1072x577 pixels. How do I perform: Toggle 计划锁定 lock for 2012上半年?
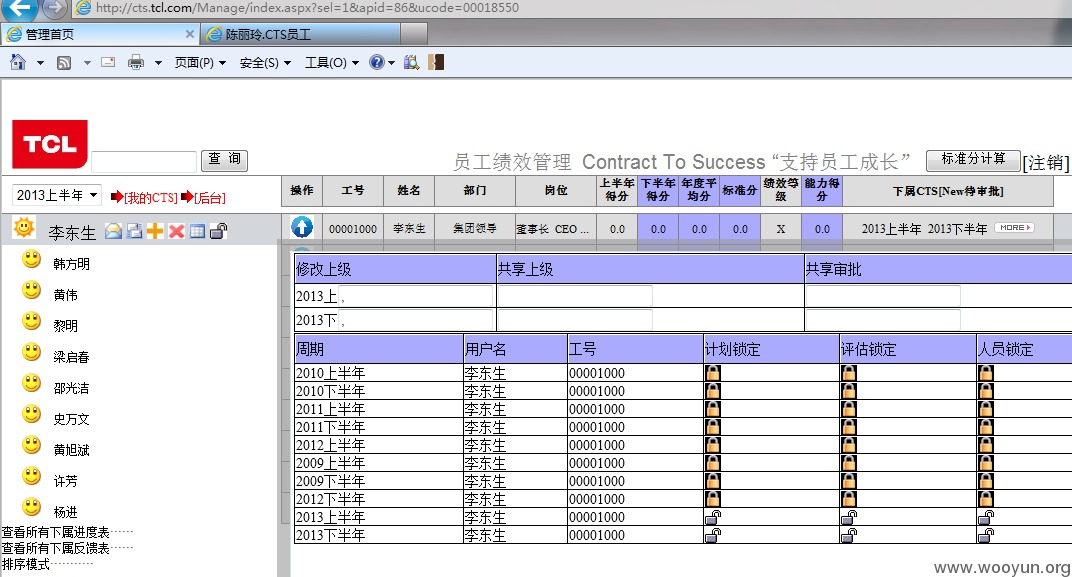click(712, 444)
